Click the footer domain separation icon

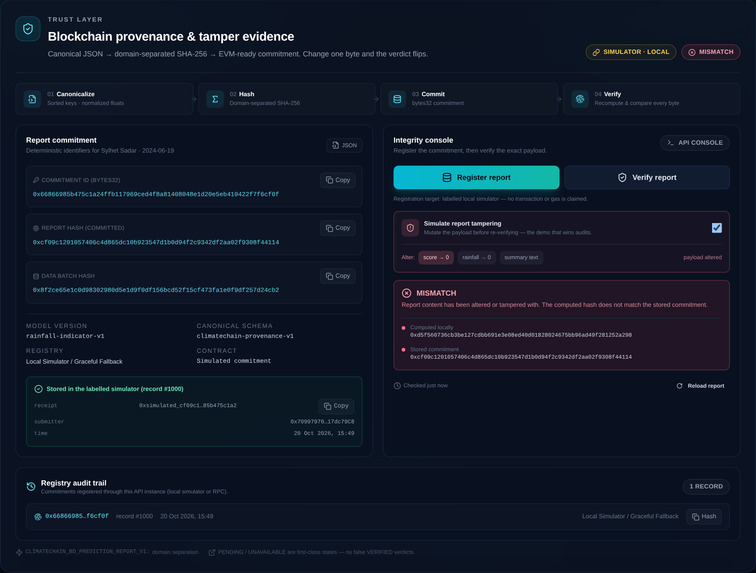click(x=19, y=552)
